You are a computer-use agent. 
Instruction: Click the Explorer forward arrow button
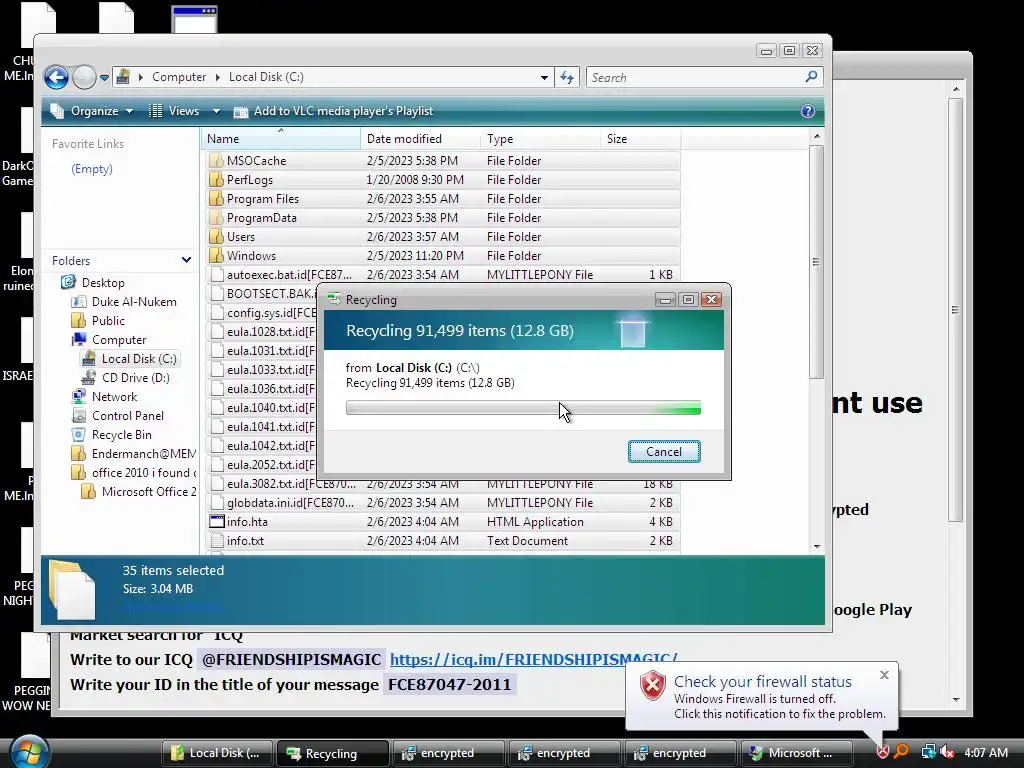click(x=84, y=77)
